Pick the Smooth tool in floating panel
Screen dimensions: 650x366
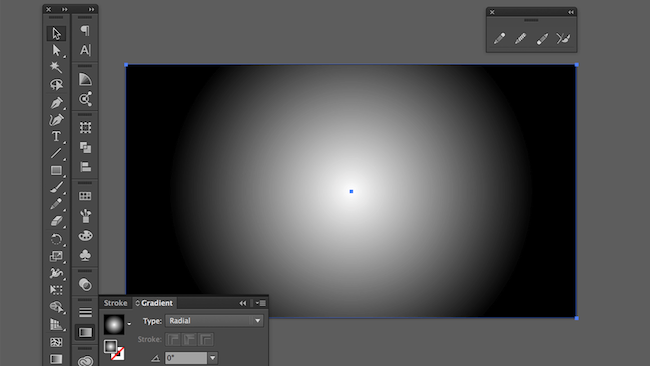[x=521, y=39]
